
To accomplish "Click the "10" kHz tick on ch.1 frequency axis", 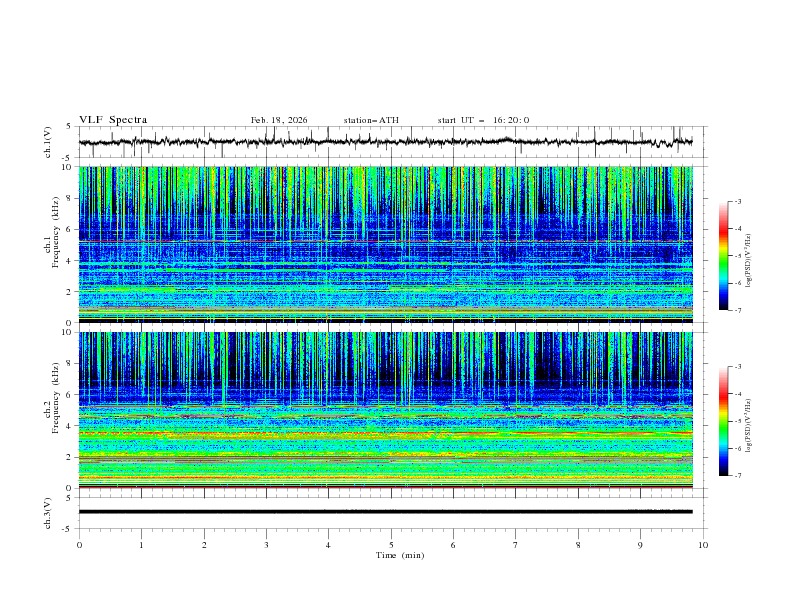I will tap(69, 167).
